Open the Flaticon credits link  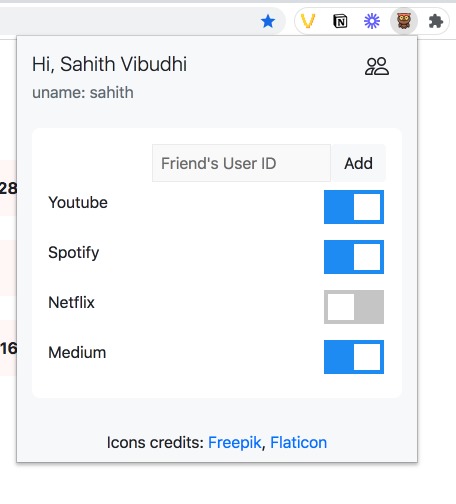click(x=298, y=443)
